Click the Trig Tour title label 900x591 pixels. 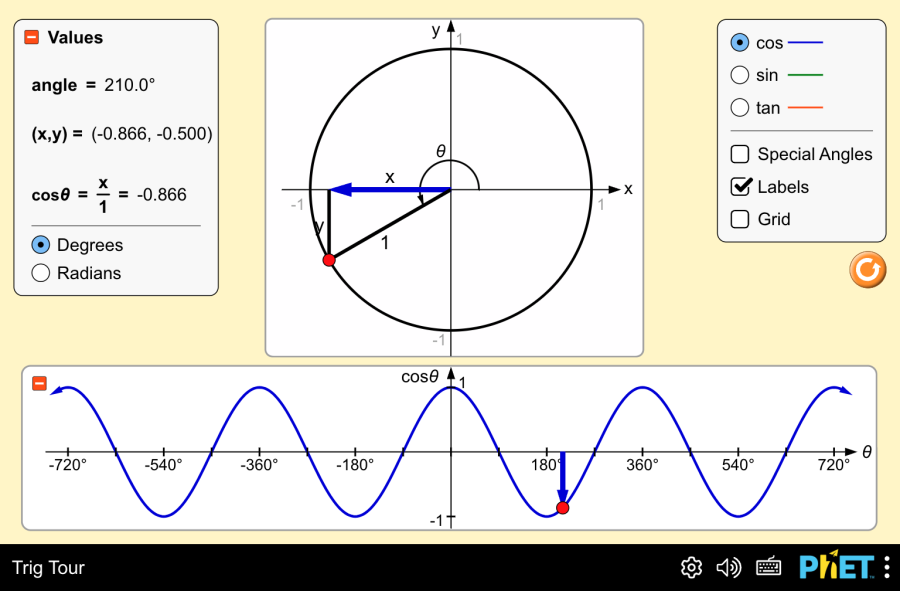[48, 567]
